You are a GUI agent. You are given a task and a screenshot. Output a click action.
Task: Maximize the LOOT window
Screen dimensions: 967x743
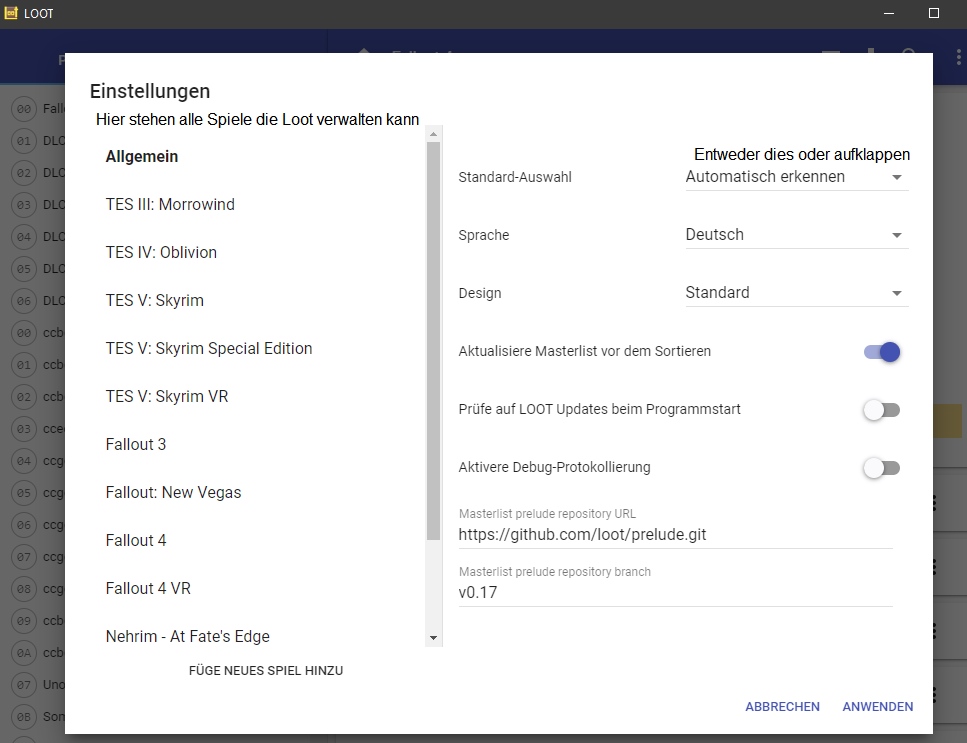click(934, 14)
